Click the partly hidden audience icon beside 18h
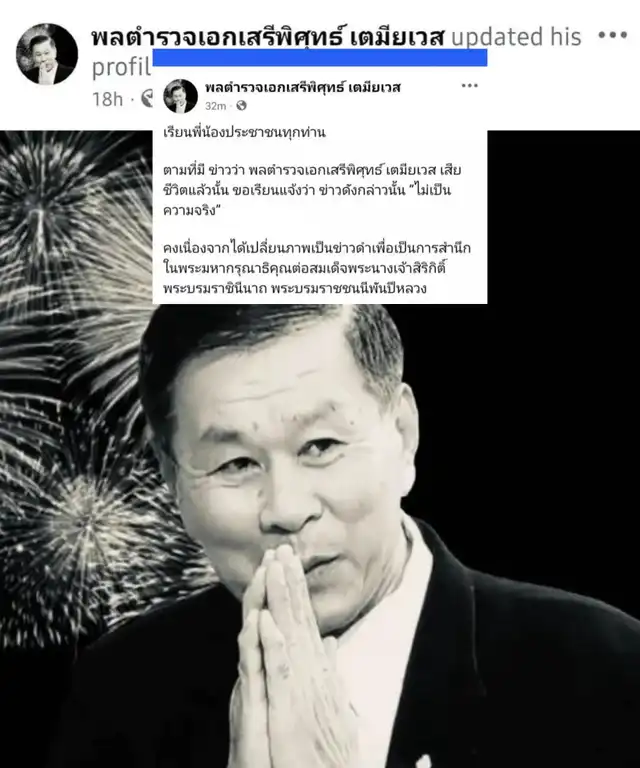 coord(147,98)
